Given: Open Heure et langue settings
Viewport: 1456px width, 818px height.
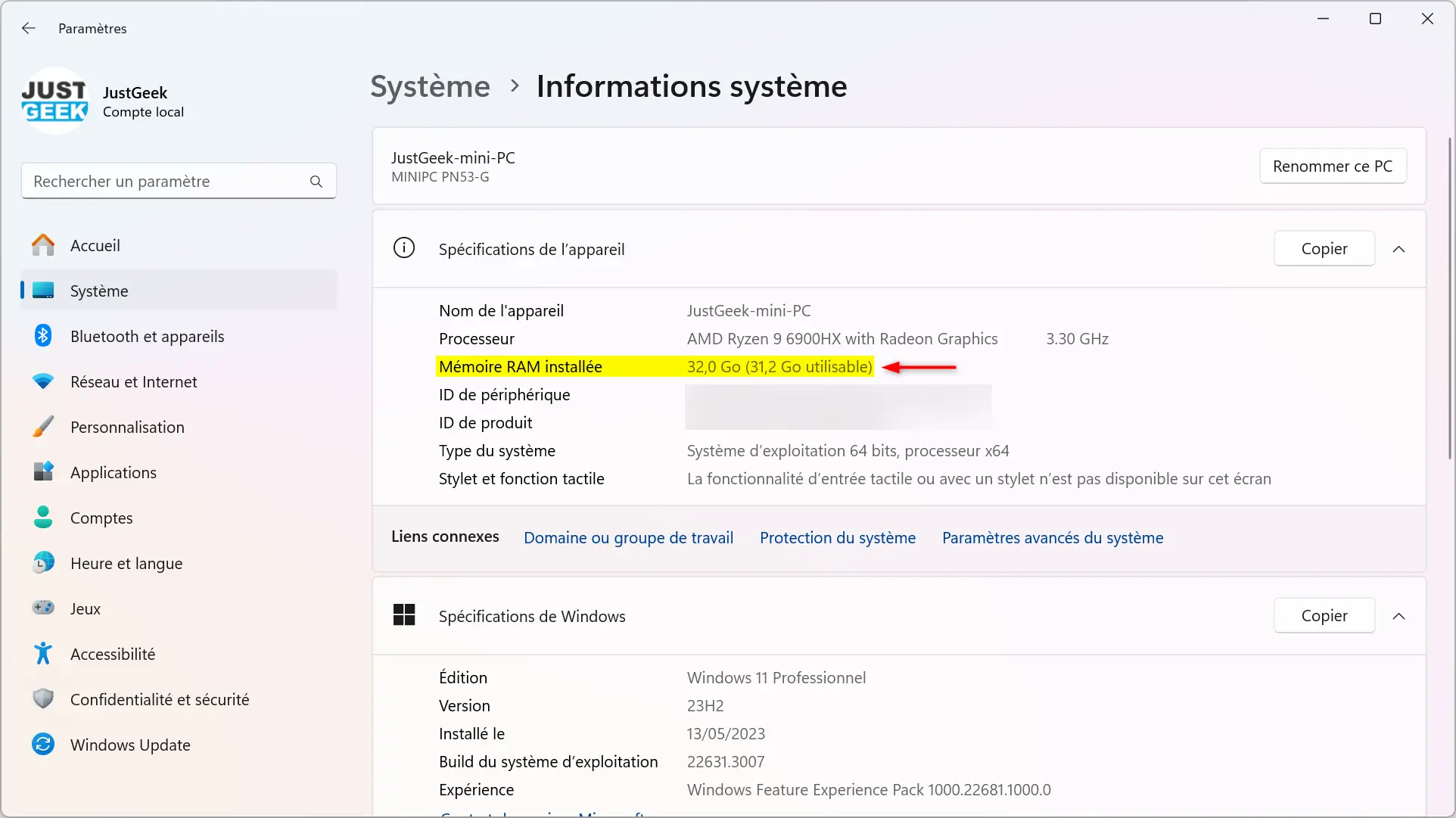Looking at the screenshot, I should tap(179, 563).
